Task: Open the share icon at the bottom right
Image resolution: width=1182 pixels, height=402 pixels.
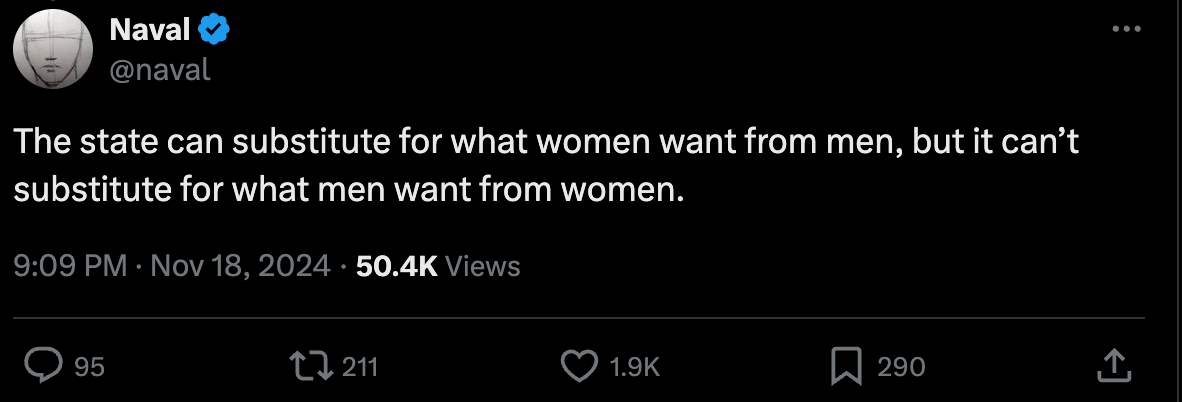Action: pos(1113,367)
